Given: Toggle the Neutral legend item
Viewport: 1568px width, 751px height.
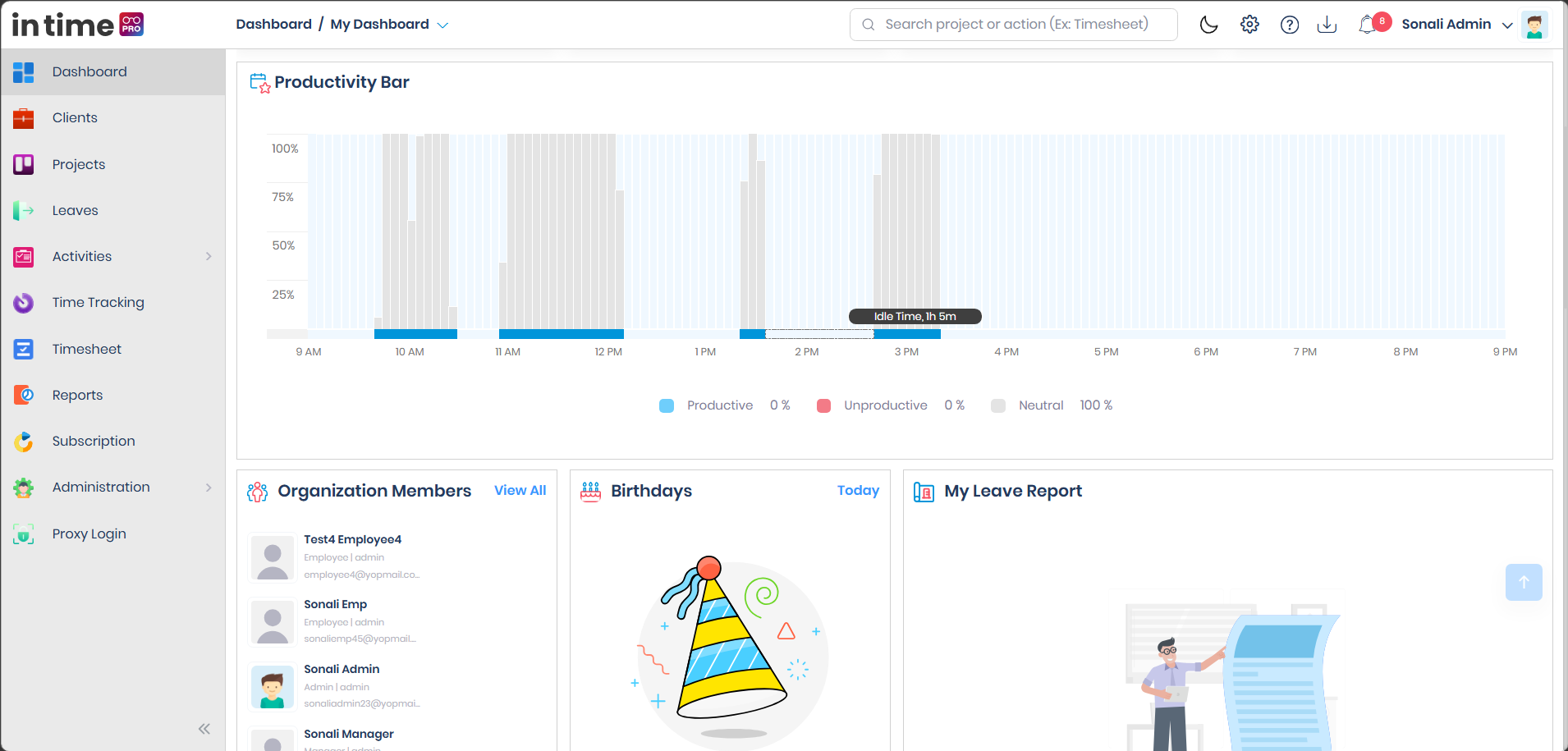Looking at the screenshot, I should pos(1052,406).
